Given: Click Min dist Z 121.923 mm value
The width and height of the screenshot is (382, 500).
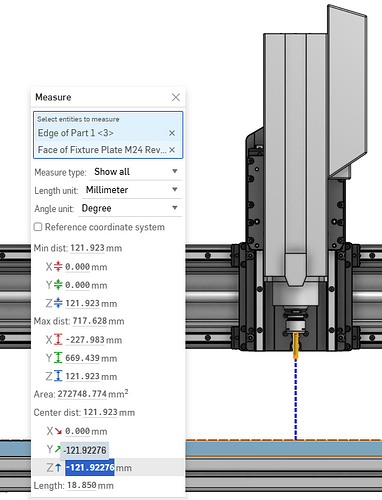Looking at the screenshot, I should click(x=82, y=303).
